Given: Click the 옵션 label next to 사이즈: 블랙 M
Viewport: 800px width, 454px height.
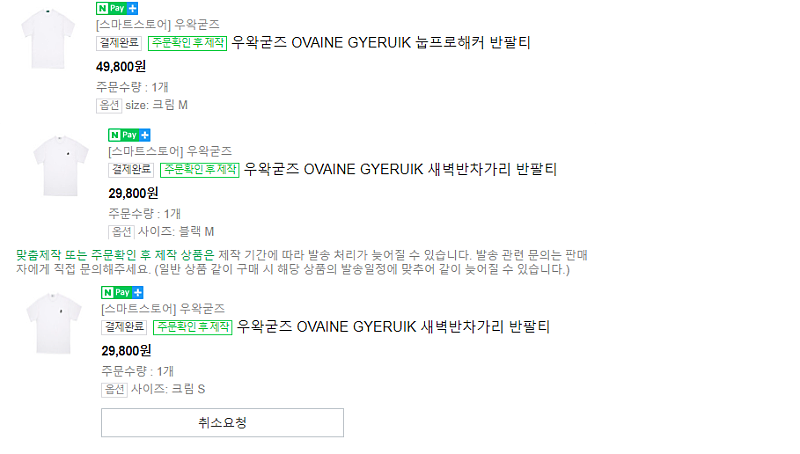Looking at the screenshot, I should [120, 232].
